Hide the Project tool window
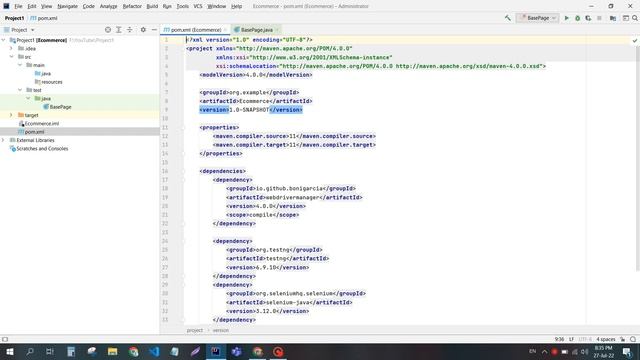Viewport: 640px width, 360px height. pyautogui.click(x=154, y=30)
